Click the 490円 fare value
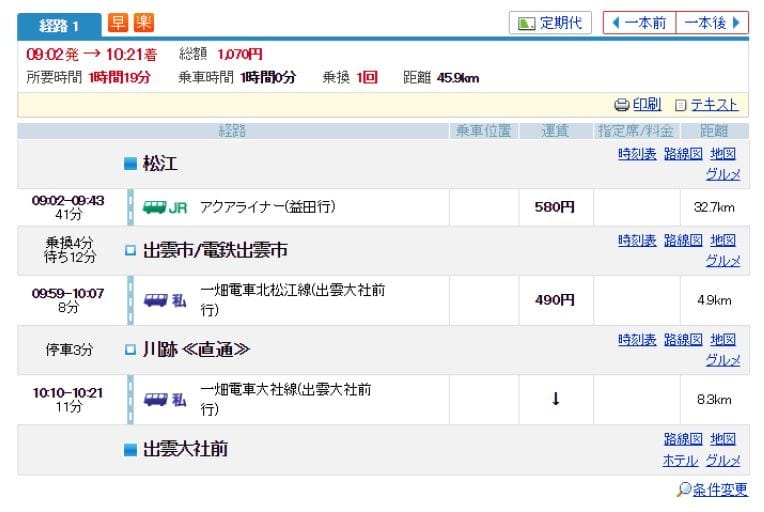 pyautogui.click(x=554, y=300)
